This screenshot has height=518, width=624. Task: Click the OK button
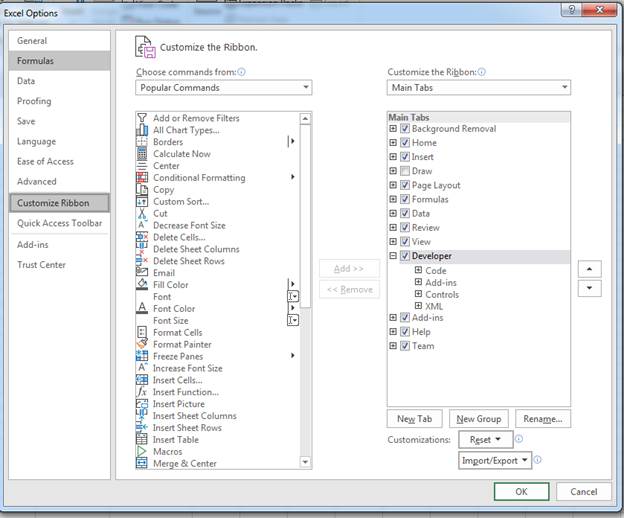click(521, 492)
